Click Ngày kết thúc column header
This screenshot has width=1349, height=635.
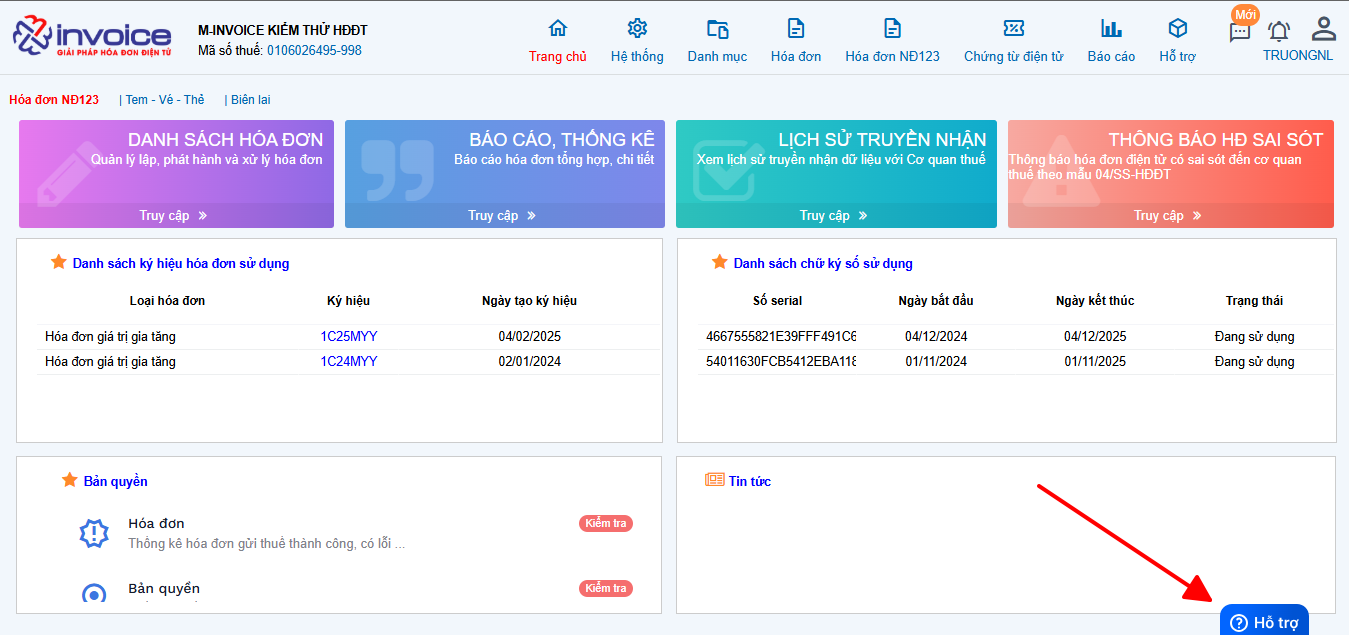click(1095, 301)
